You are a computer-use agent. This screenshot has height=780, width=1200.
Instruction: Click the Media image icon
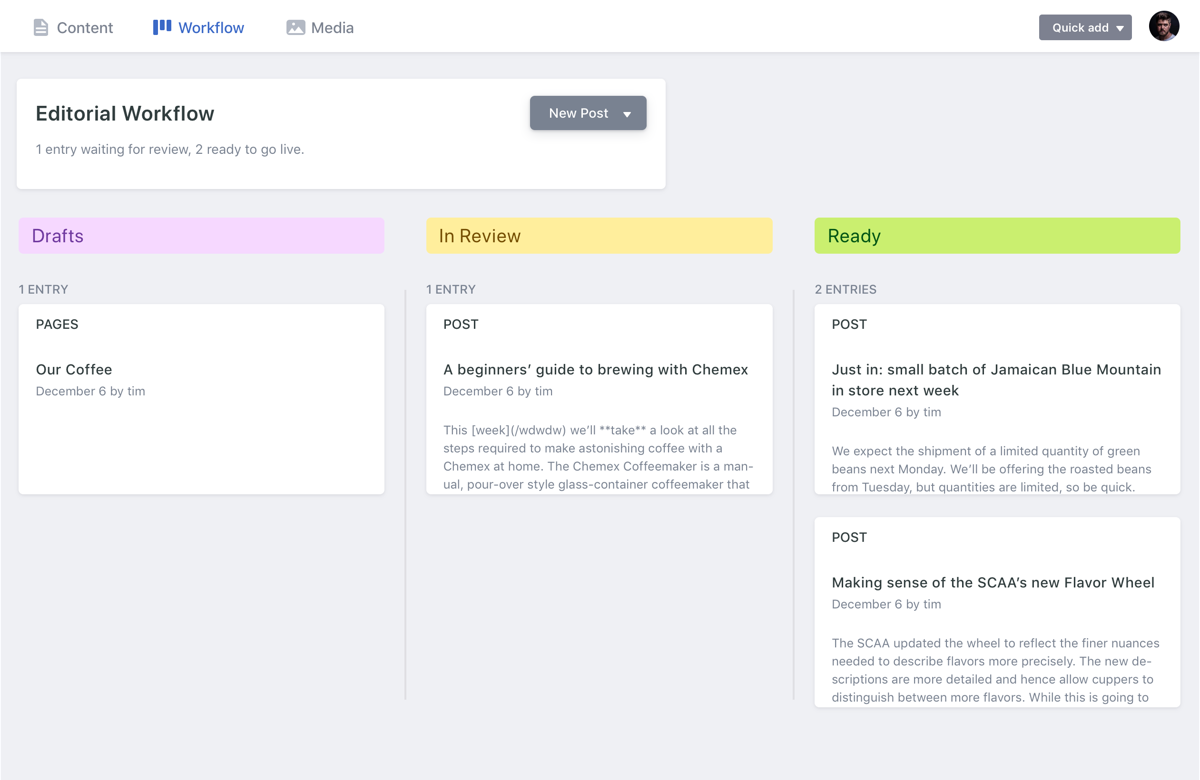click(295, 27)
